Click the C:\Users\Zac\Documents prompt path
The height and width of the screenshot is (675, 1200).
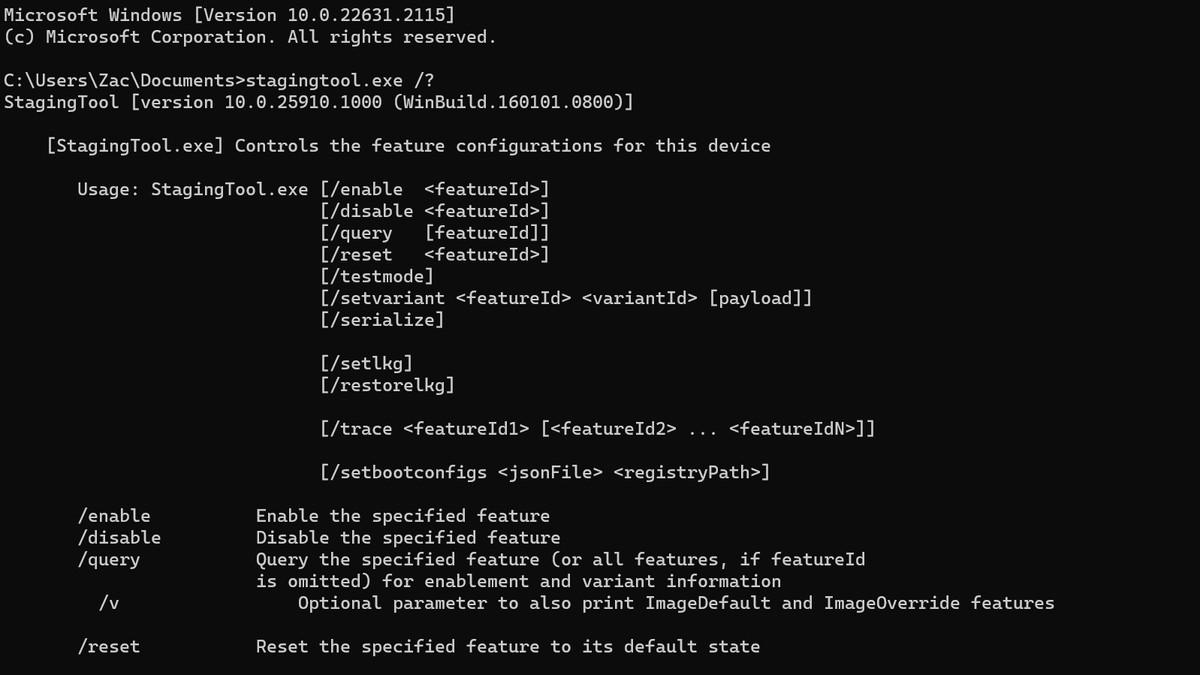[x=120, y=80]
